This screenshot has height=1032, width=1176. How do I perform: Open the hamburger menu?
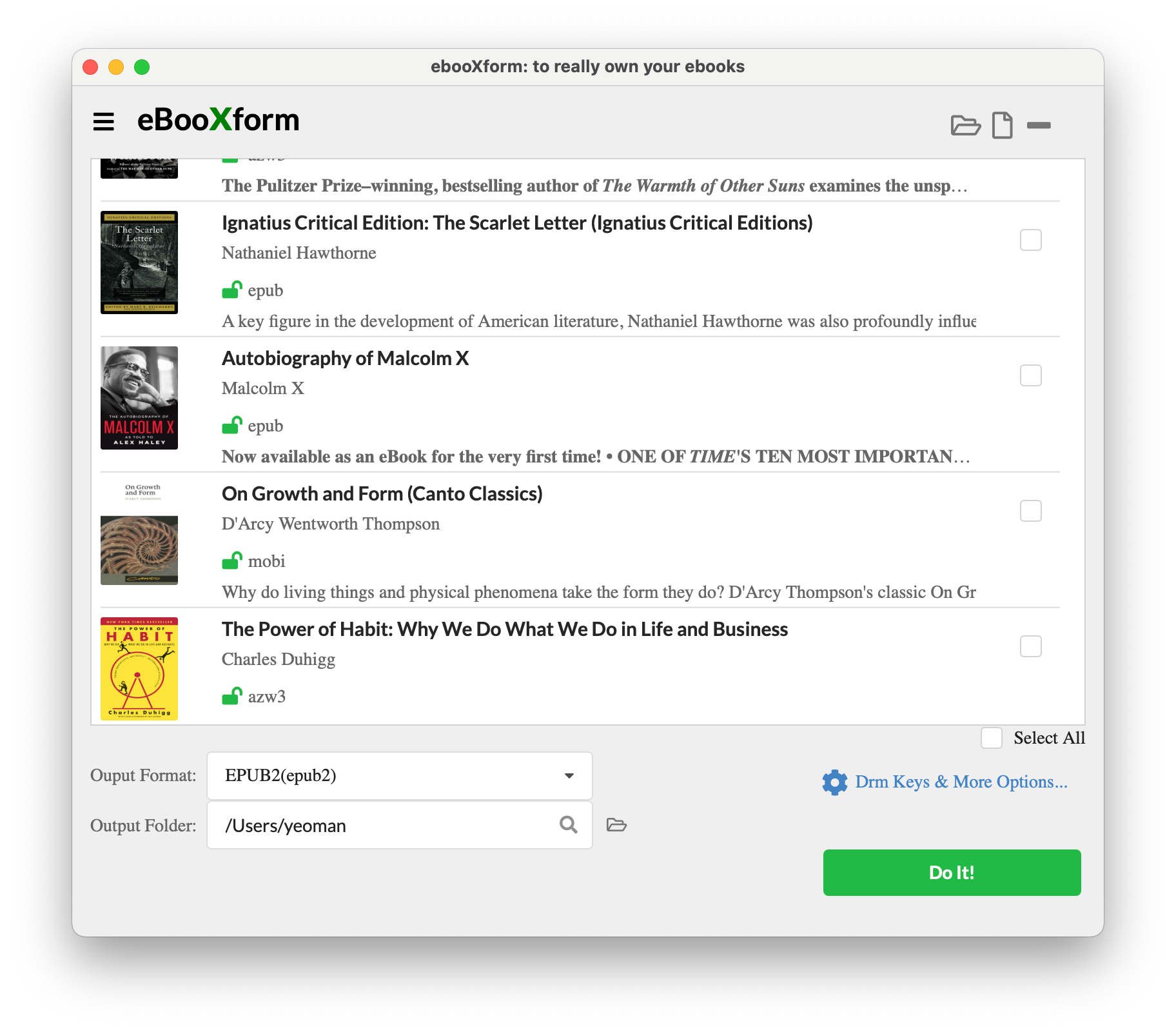pos(103,121)
